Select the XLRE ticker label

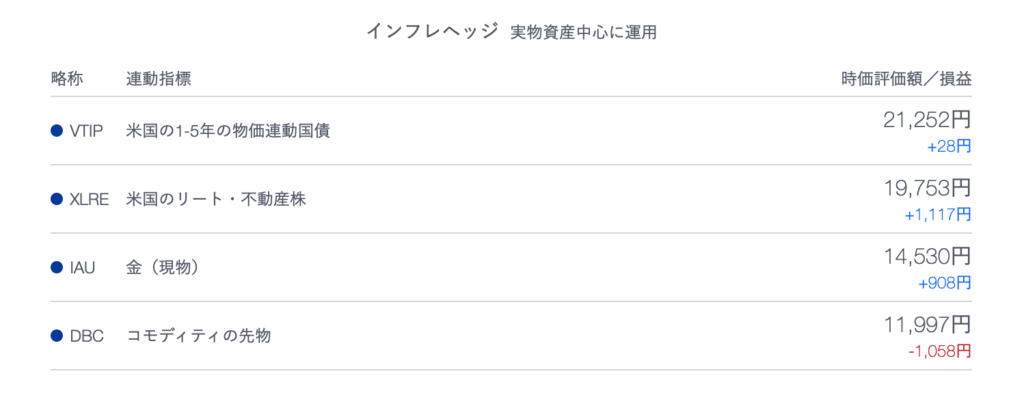click(x=89, y=200)
